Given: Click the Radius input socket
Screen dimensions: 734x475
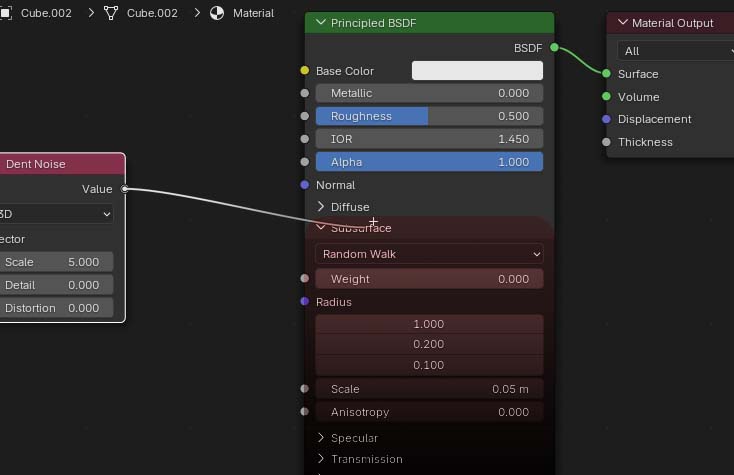Looking at the screenshot, I should [x=305, y=301].
